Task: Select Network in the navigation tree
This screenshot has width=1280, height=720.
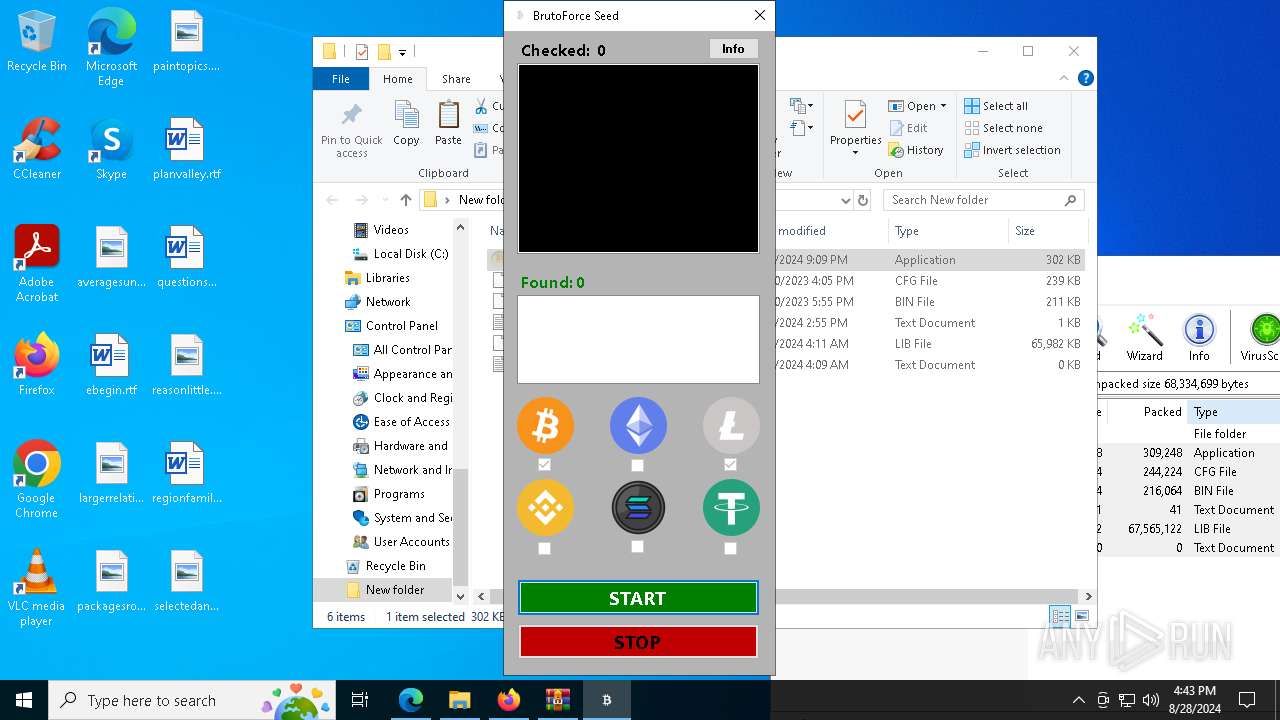Action: coord(377,302)
